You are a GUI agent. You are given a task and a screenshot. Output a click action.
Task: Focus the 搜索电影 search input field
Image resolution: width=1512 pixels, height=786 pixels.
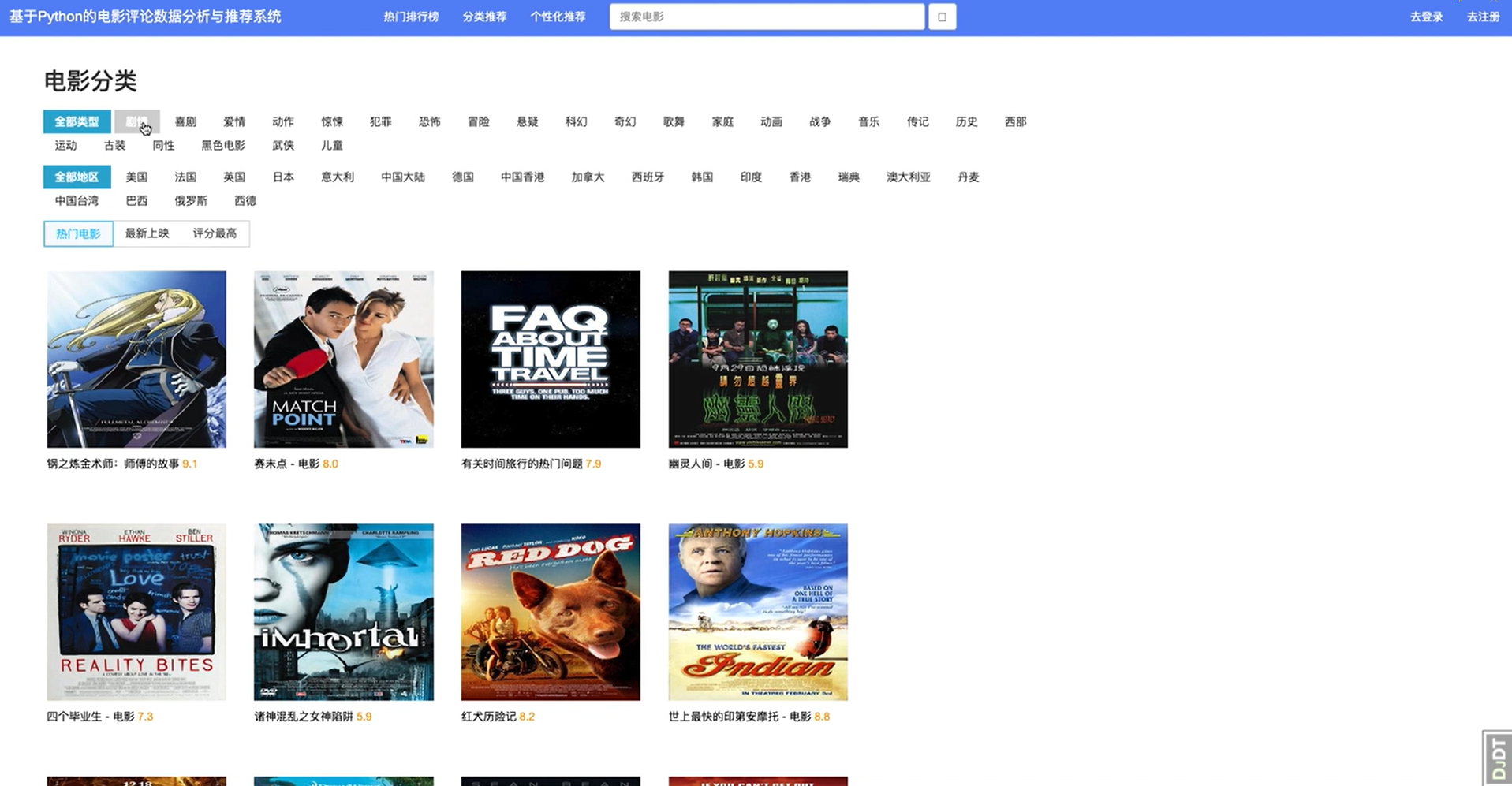767,17
